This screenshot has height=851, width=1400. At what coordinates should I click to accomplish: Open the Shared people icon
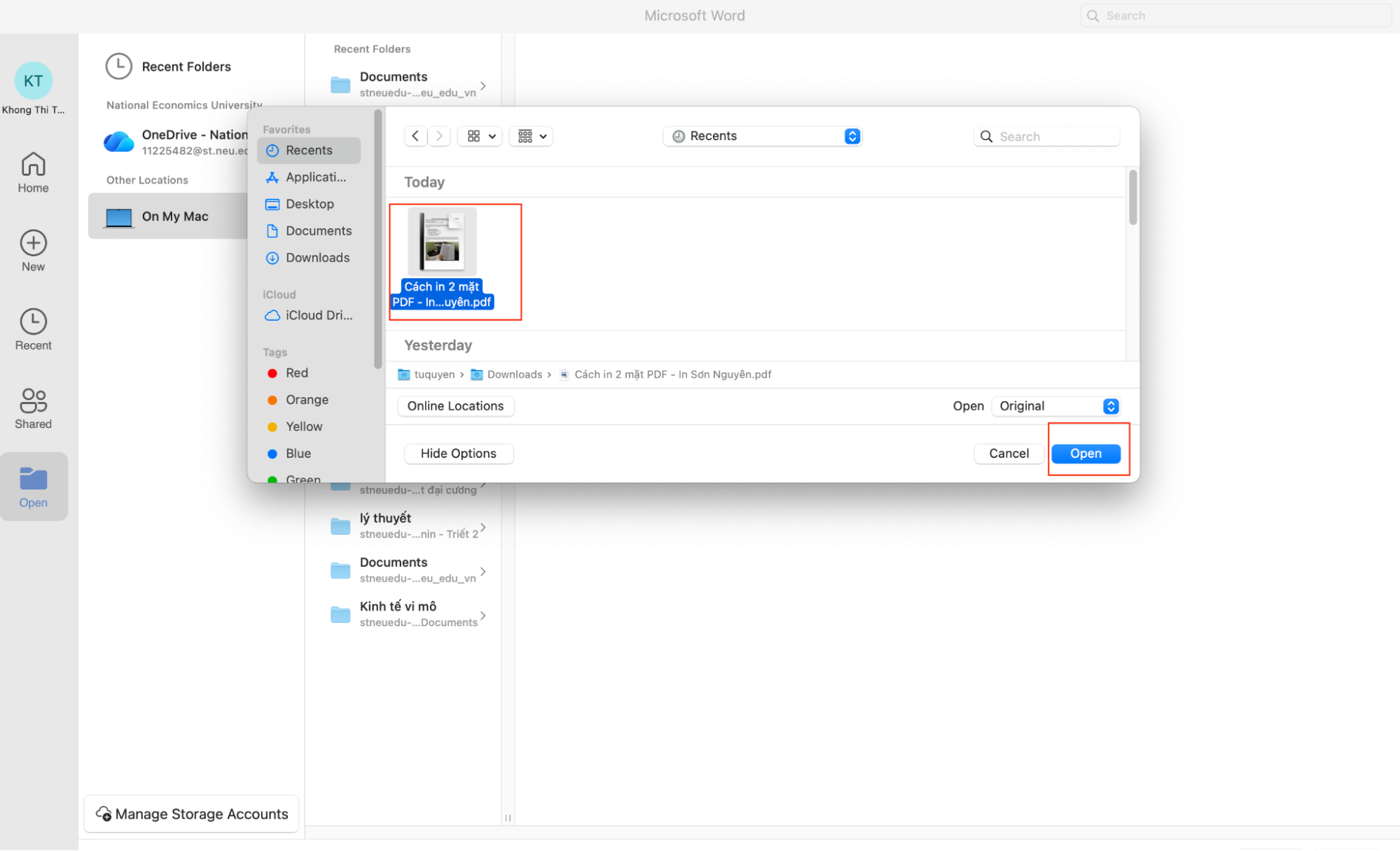point(33,408)
